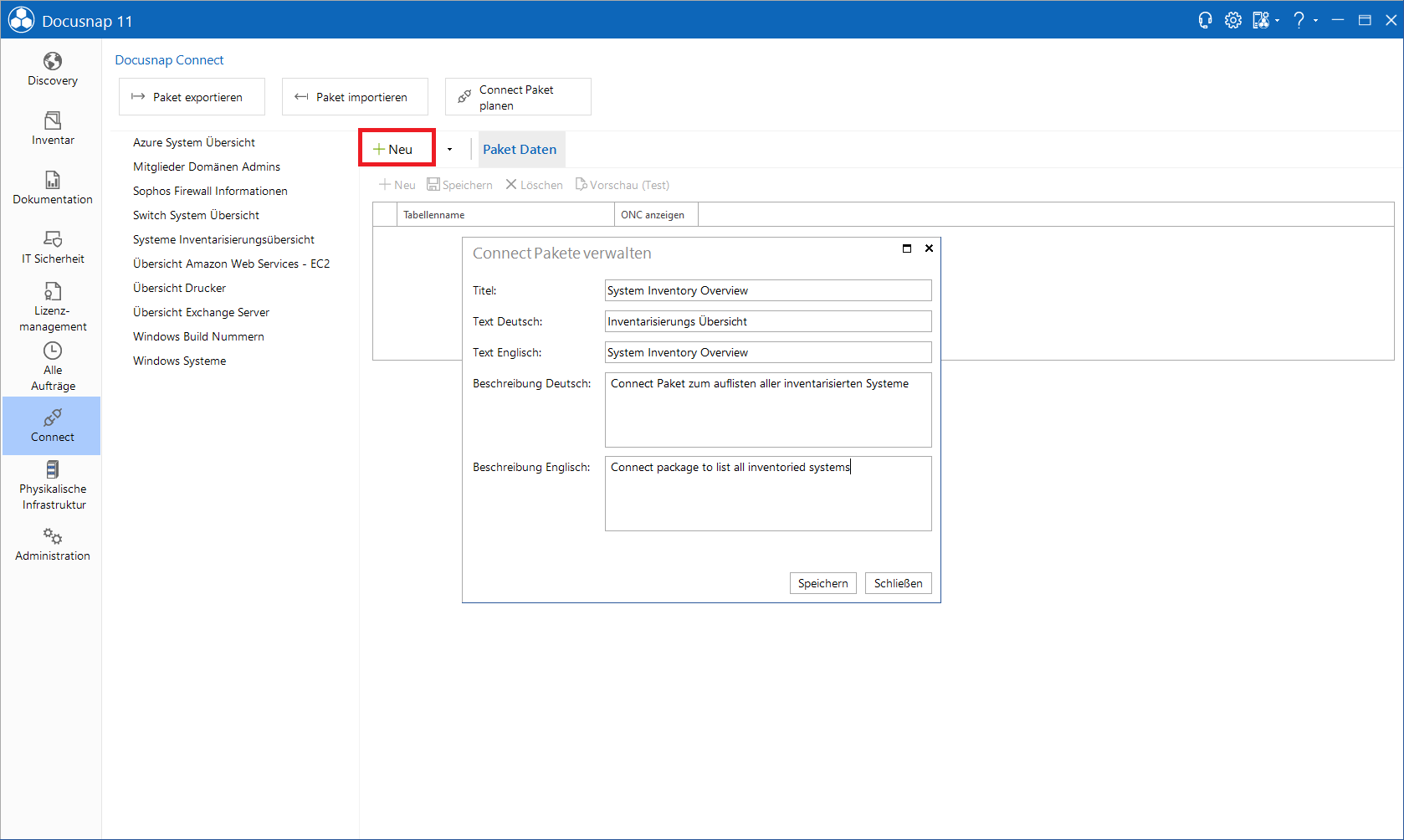Open the Administration section
The height and width of the screenshot is (840, 1404).
pos(52,545)
